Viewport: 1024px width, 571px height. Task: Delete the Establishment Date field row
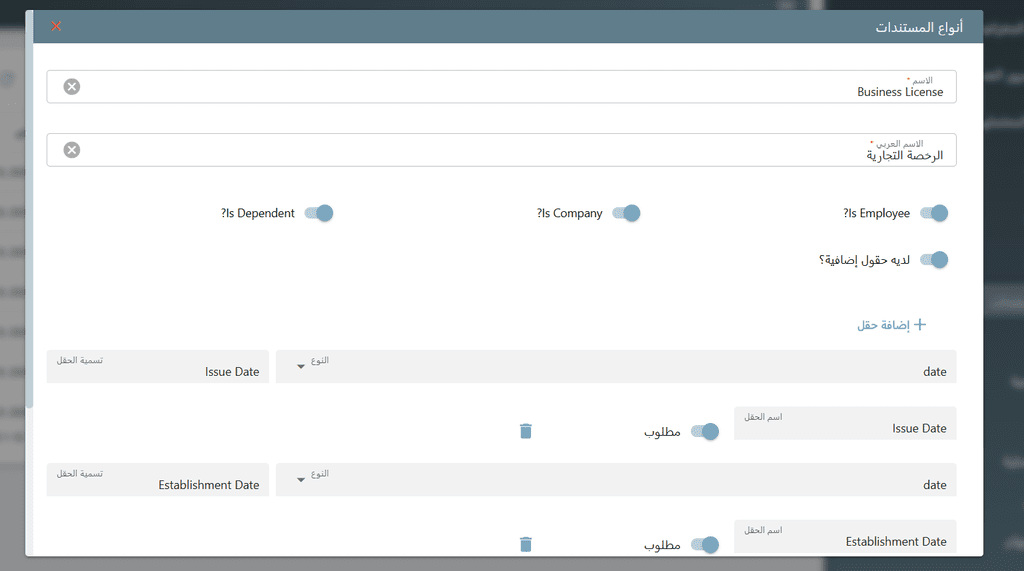click(x=526, y=544)
